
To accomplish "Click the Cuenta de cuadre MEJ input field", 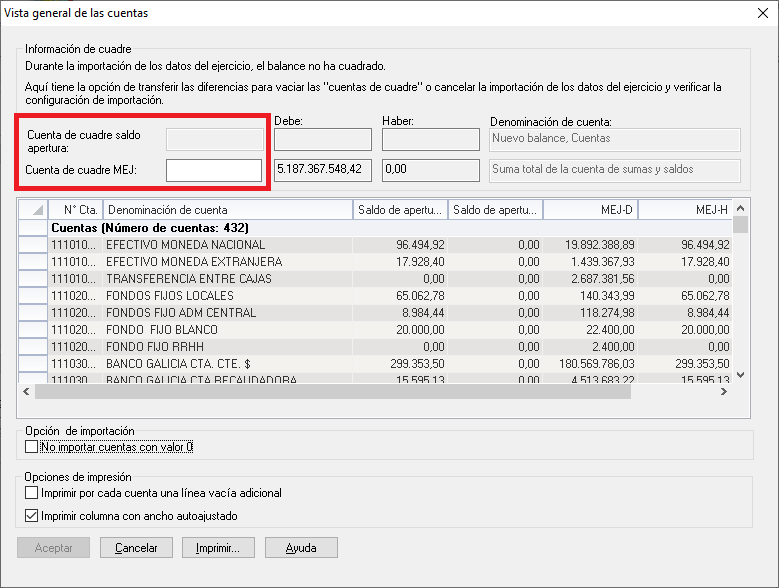I will click(214, 170).
